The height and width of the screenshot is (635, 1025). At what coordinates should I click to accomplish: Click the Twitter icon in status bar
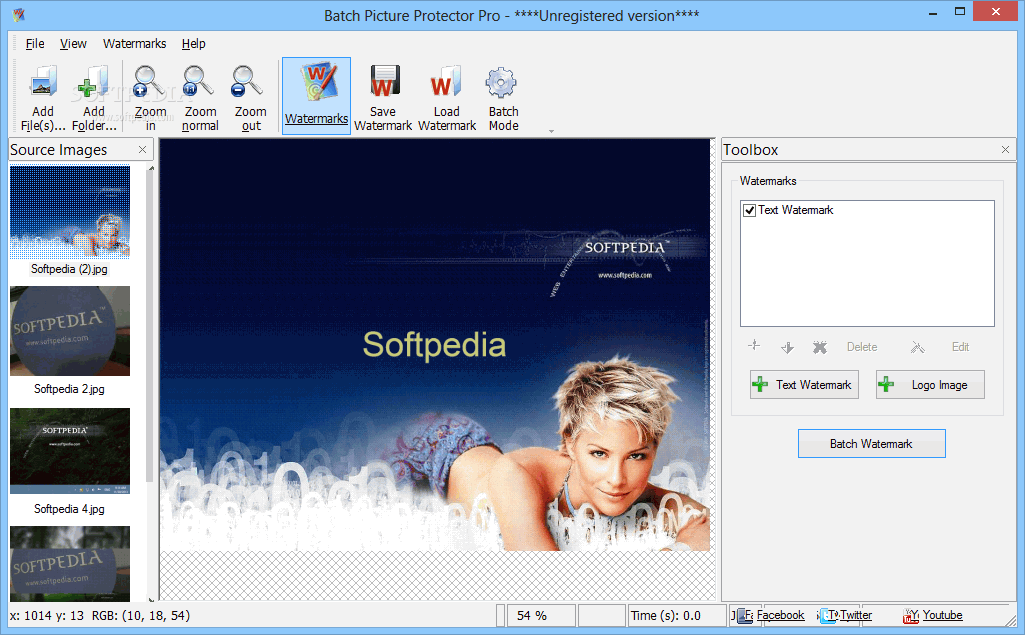[x=828, y=615]
